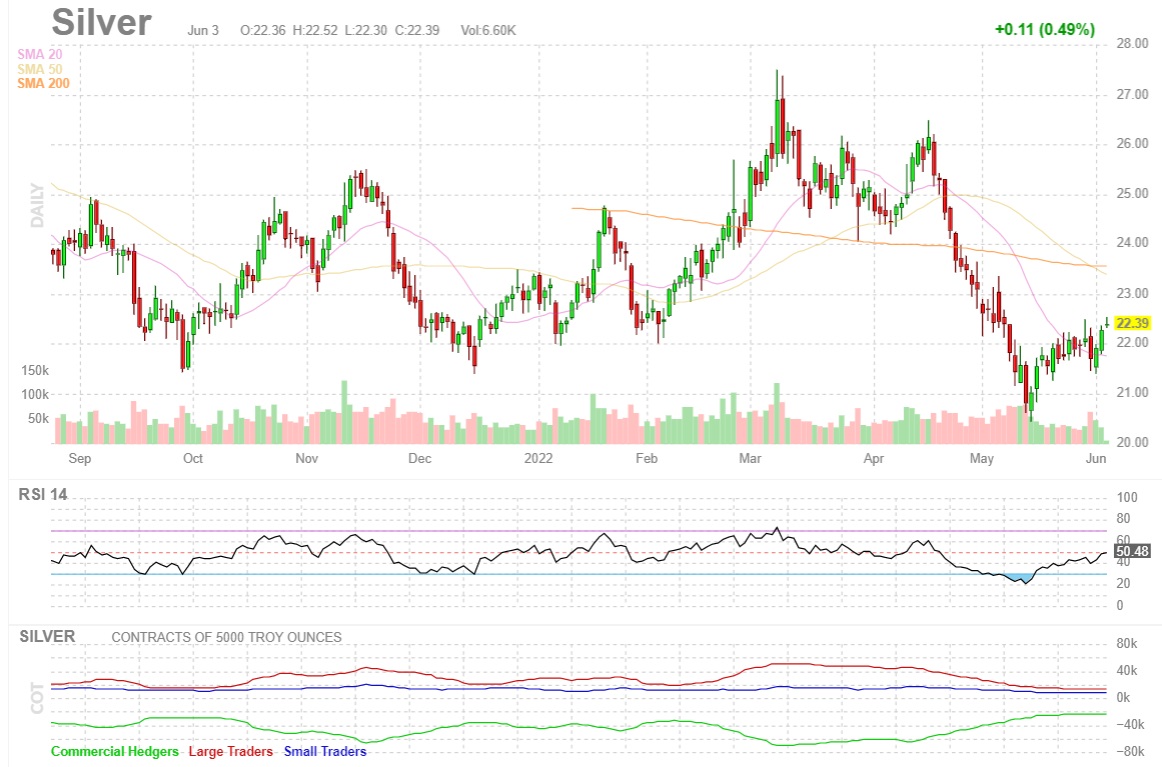Screen dimensions: 1162x767
Task: Select the Large Traders legend entry
Action: click(230, 751)
